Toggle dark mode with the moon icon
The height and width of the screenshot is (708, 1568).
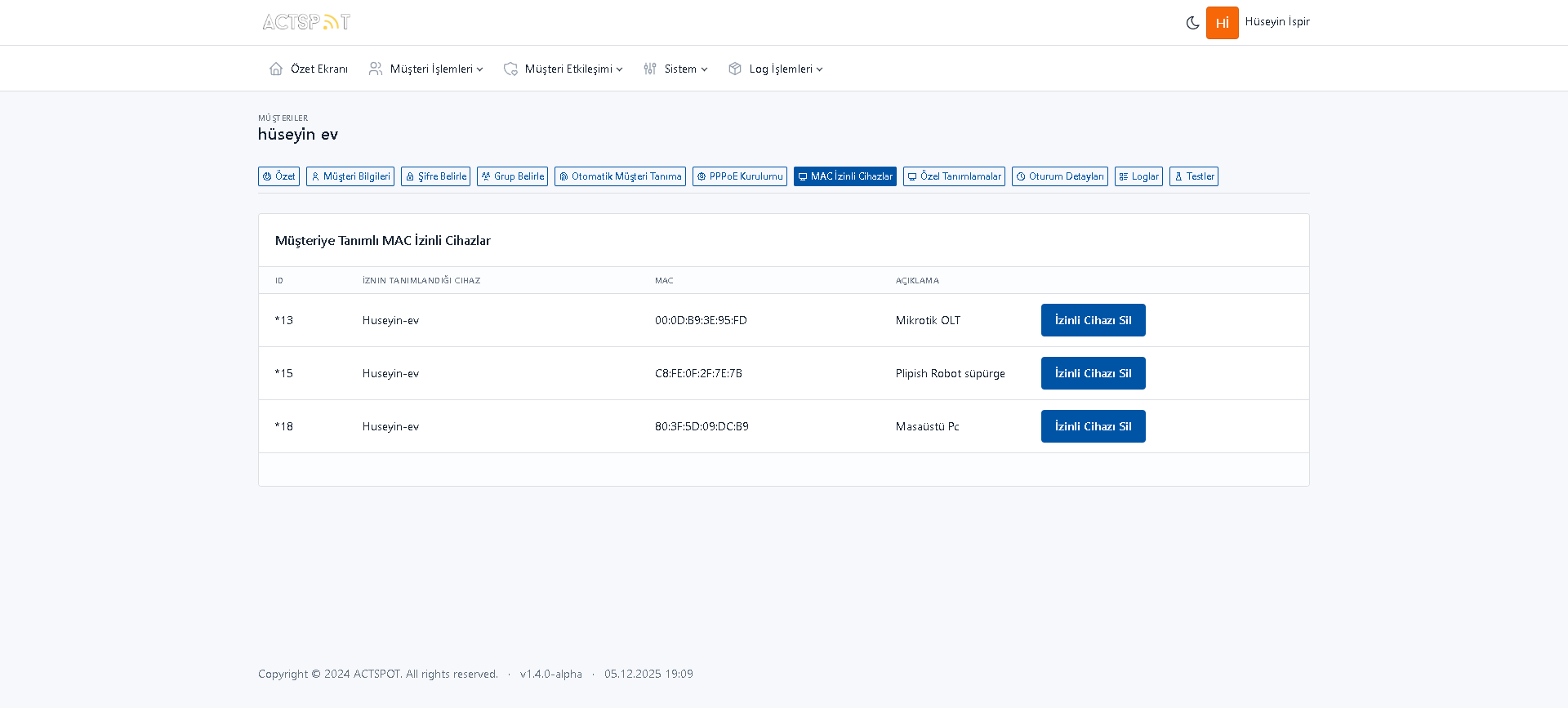1192,23
